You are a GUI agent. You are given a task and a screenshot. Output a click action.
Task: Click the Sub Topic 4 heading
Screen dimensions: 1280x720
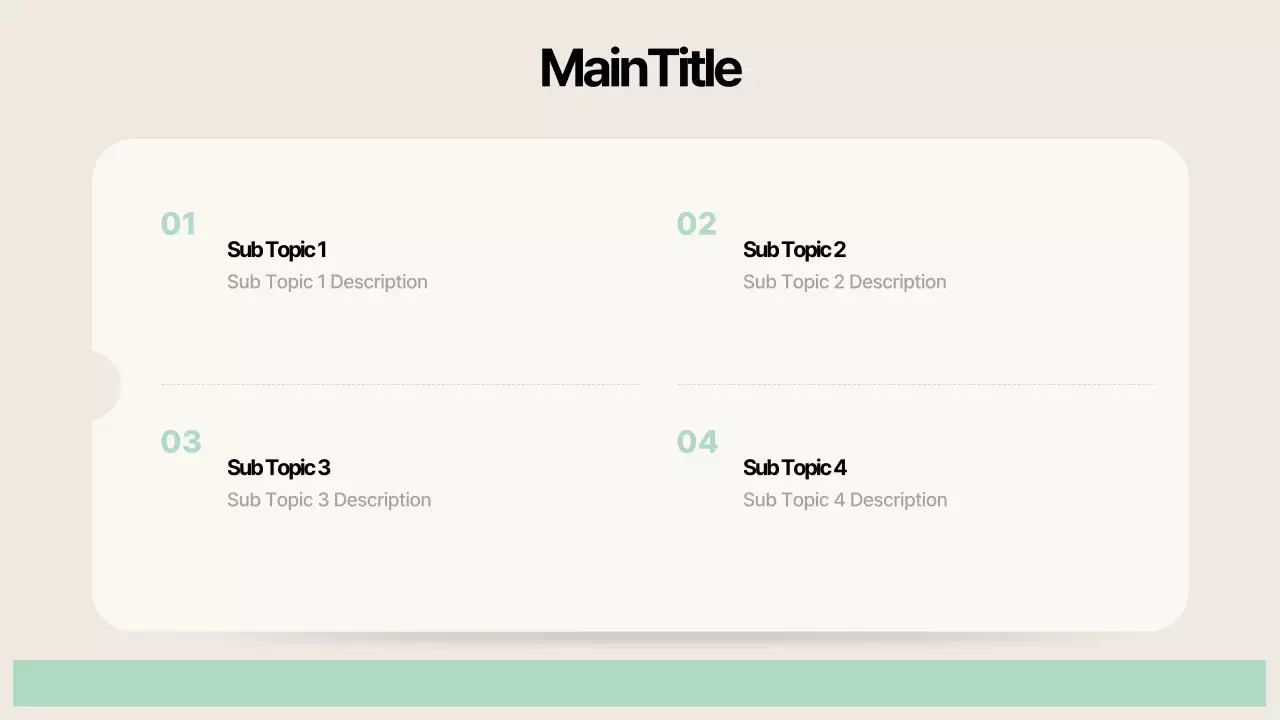pyautogui.click(x=794, y=468)
